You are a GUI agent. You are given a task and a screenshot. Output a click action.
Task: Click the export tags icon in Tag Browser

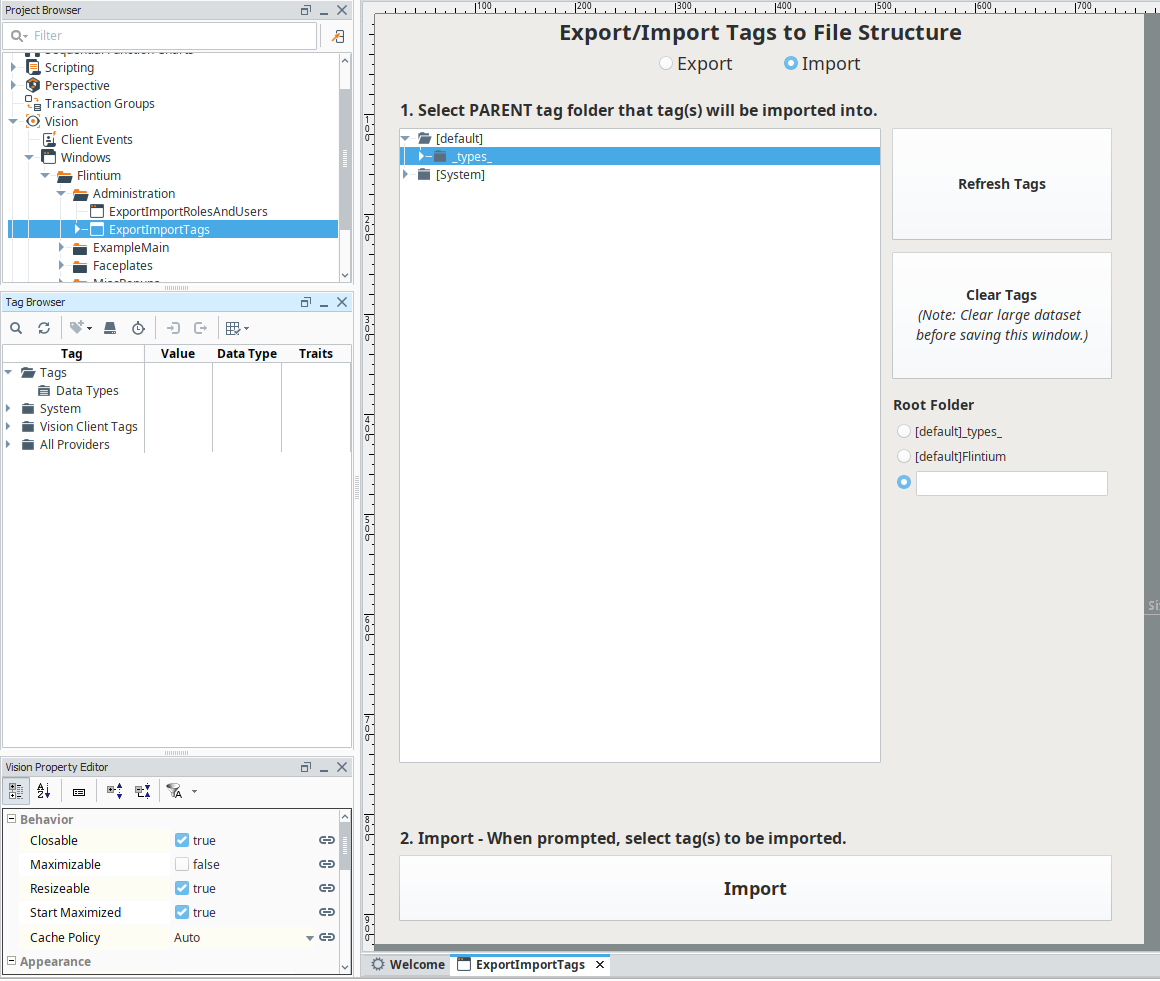(200, 328)
